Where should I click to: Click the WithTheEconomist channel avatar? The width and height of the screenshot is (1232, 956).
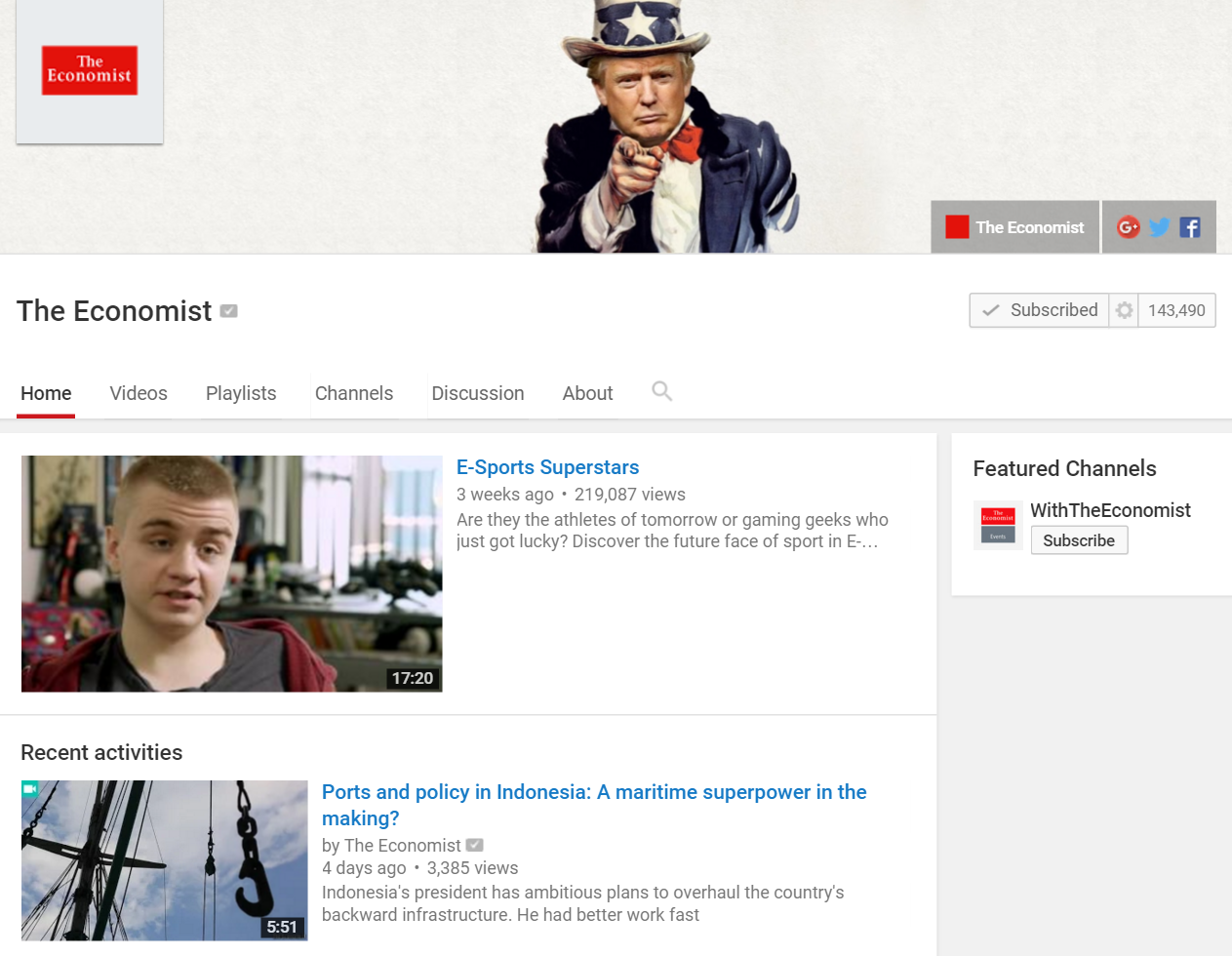997,526
